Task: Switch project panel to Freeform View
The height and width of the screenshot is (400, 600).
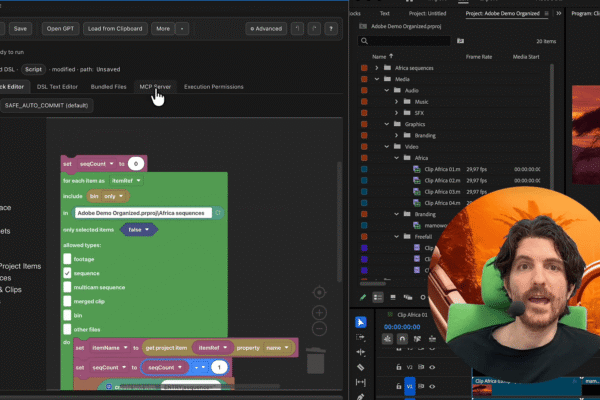Action: point(408,297)
